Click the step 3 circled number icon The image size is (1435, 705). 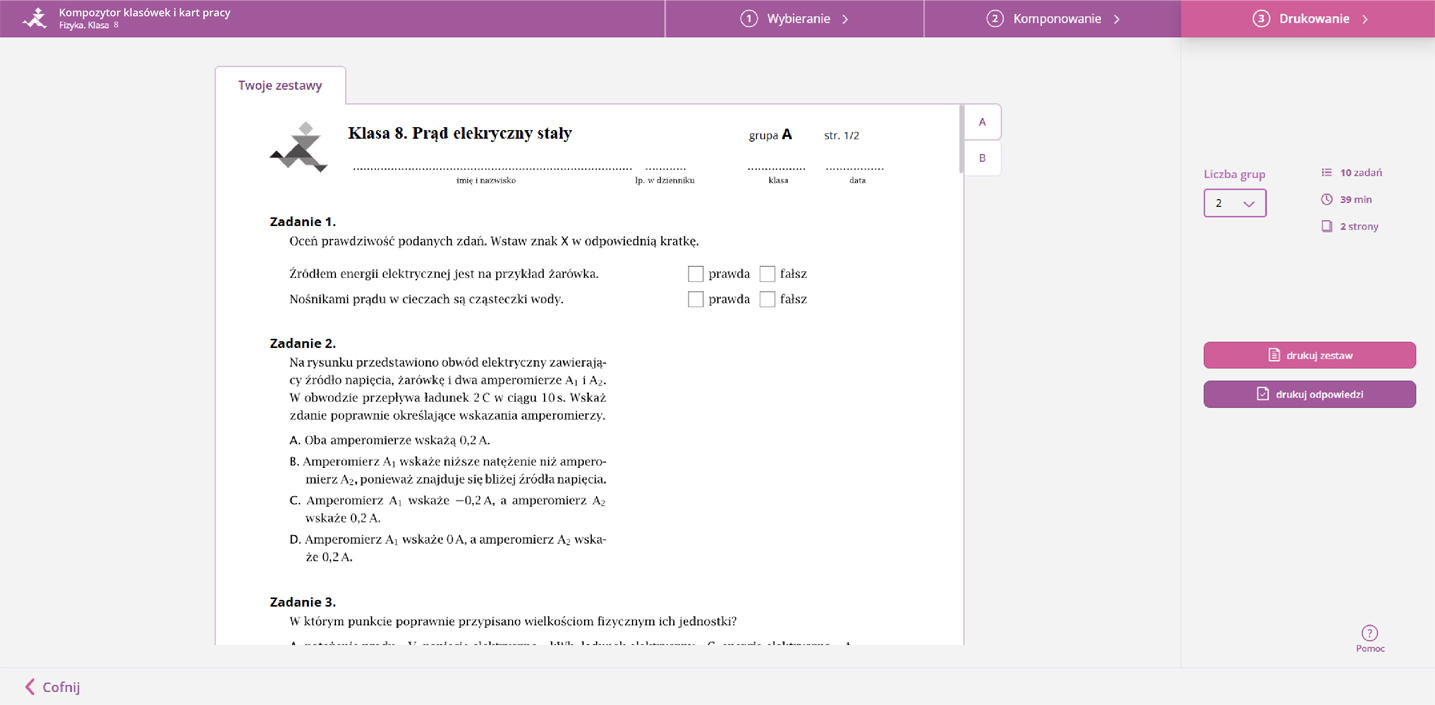pyautogui.click(x=1261, y=19)
